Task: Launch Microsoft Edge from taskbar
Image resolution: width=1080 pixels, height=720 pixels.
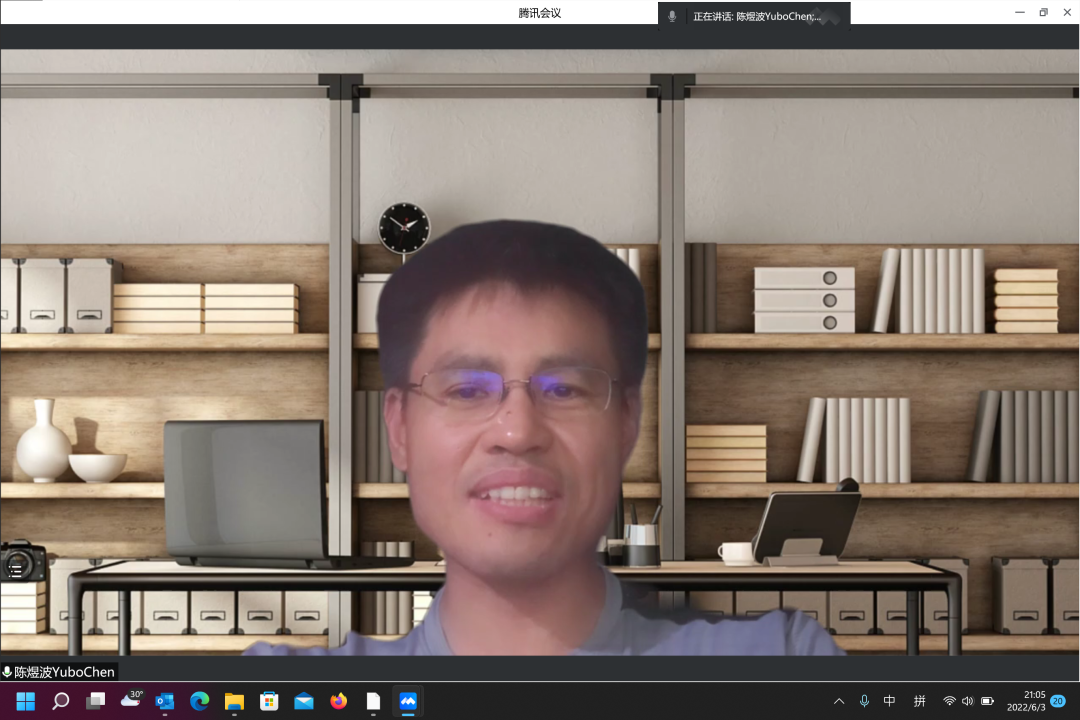Action: coord(199,701)
